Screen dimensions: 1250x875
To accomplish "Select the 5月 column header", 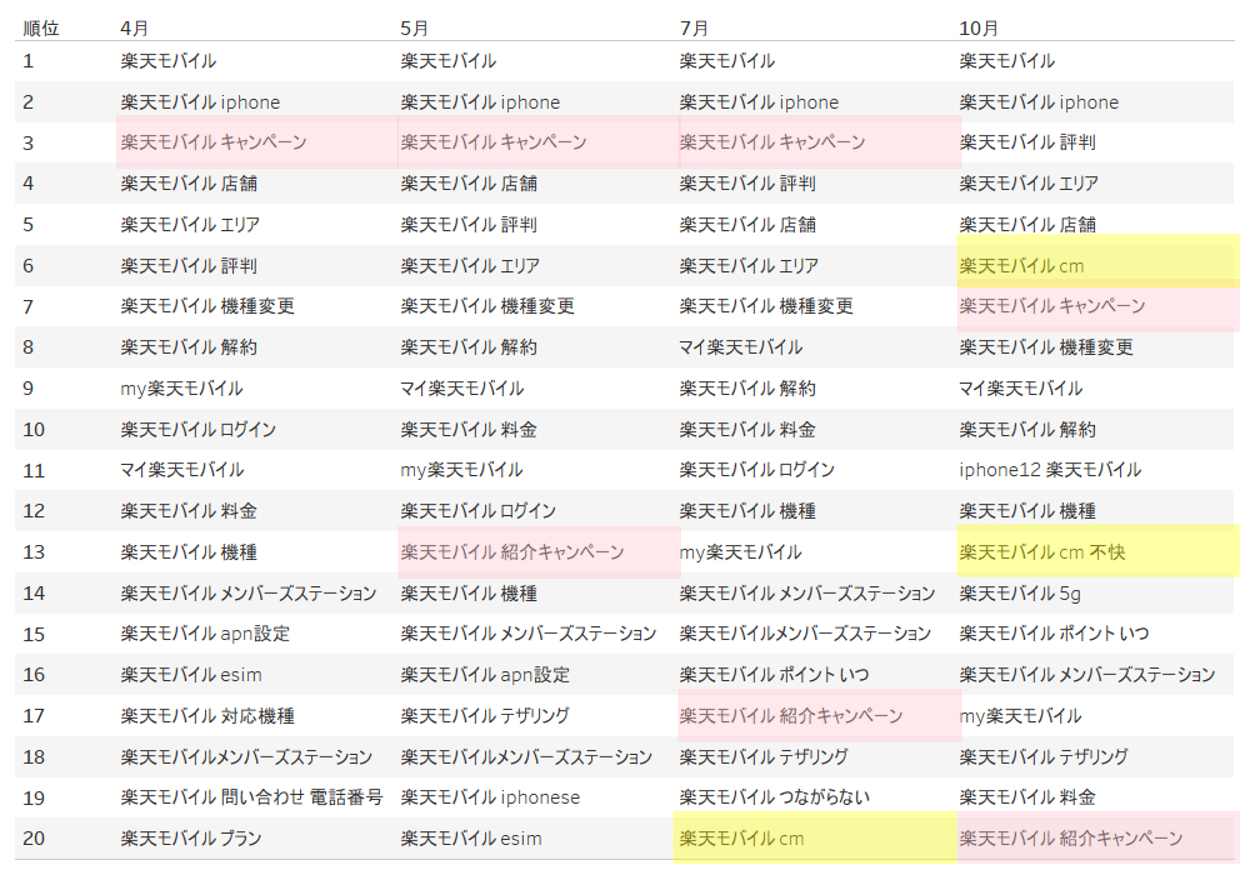I will tap(414, 28).
